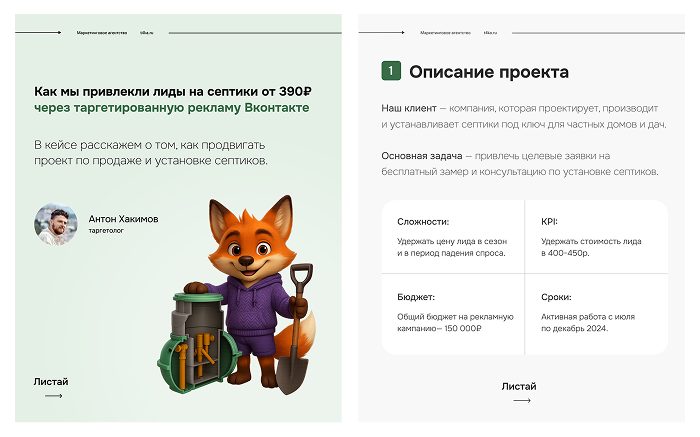Click 'Листай' text on the left slide
This screenshot has height=437, width=700.
(x=51, y=381)
